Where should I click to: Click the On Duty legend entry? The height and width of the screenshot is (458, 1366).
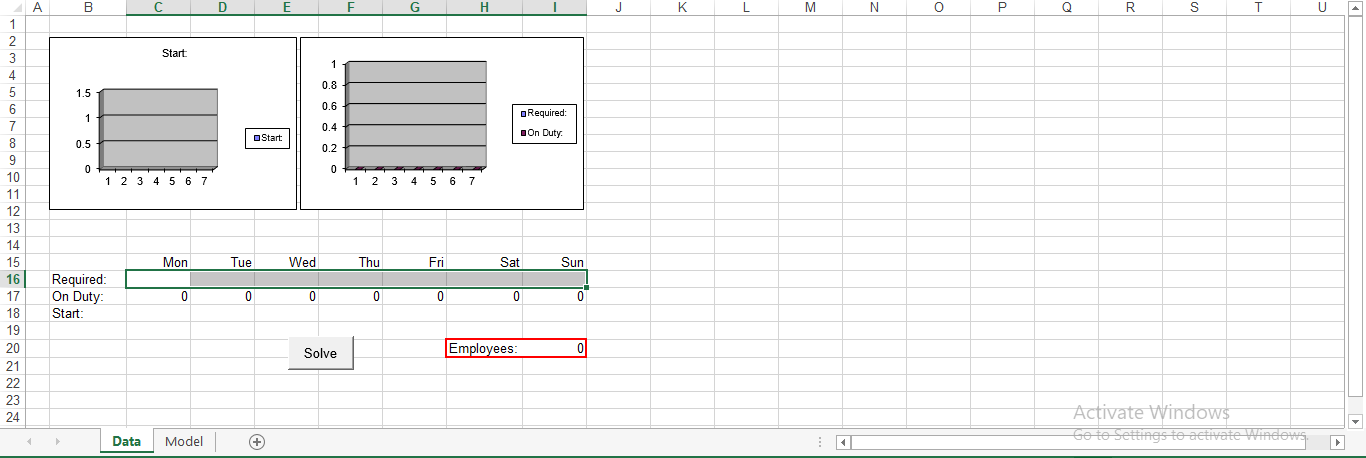click(542, 133)
